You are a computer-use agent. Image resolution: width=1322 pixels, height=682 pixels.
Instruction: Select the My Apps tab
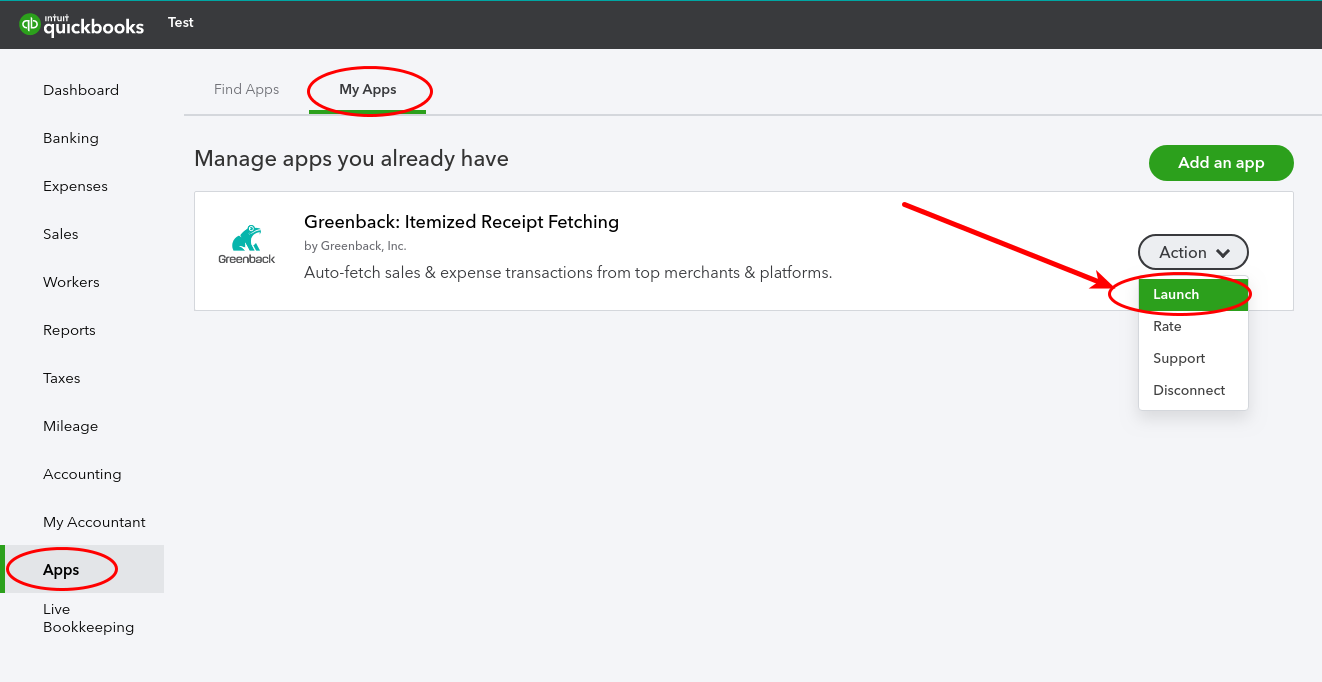tap(369, 89)
